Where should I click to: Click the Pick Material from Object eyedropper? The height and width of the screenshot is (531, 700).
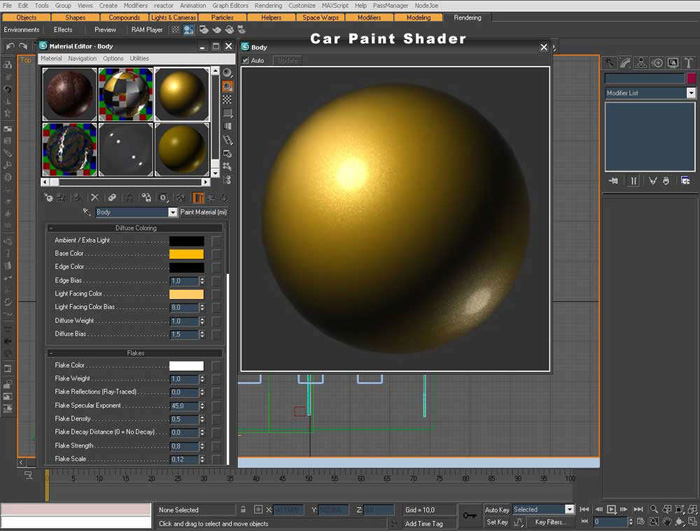tap(86, 212)
